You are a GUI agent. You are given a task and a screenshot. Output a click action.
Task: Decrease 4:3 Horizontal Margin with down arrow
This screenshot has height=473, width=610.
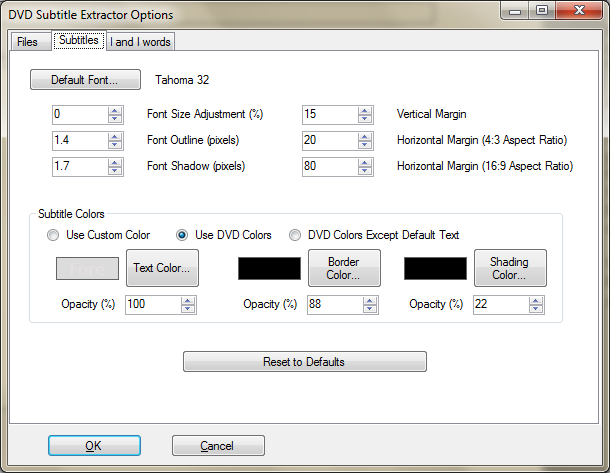click(x=365, y=145)
